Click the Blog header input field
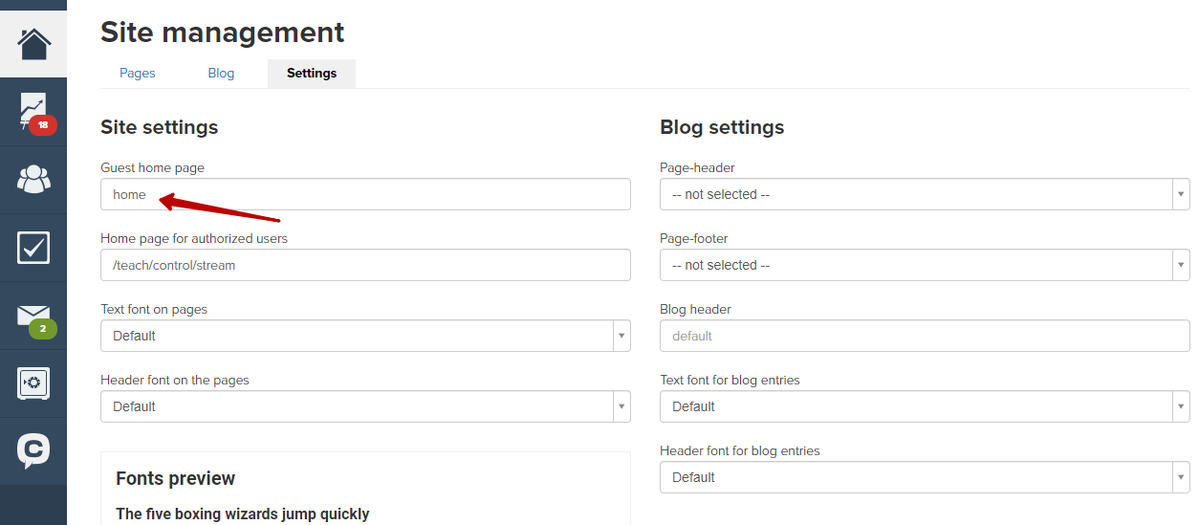Screen dimensions: 1199x525 click(924, 335)
